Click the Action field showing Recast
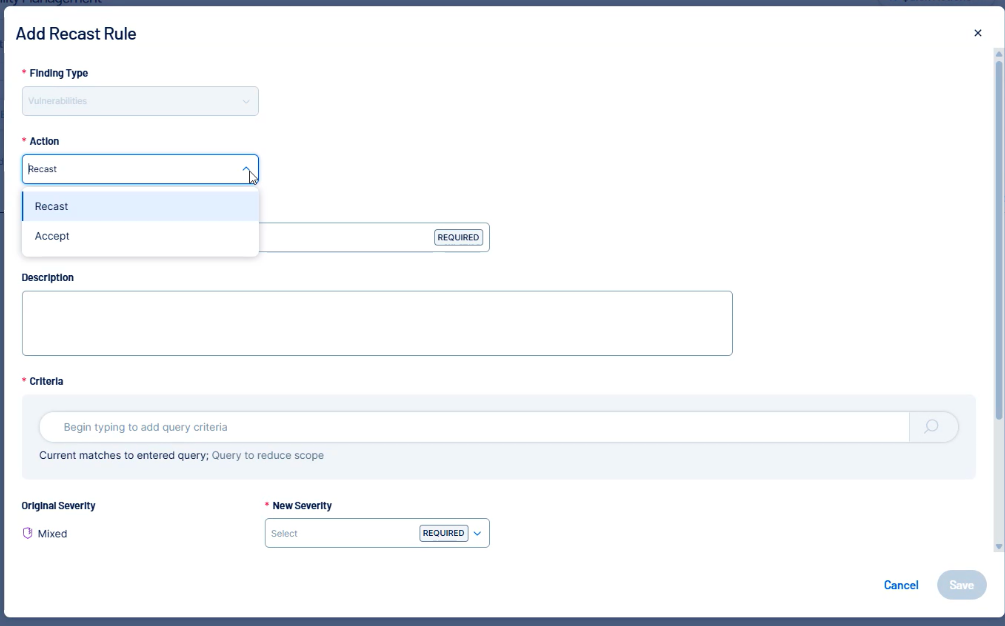 (130, 169)
